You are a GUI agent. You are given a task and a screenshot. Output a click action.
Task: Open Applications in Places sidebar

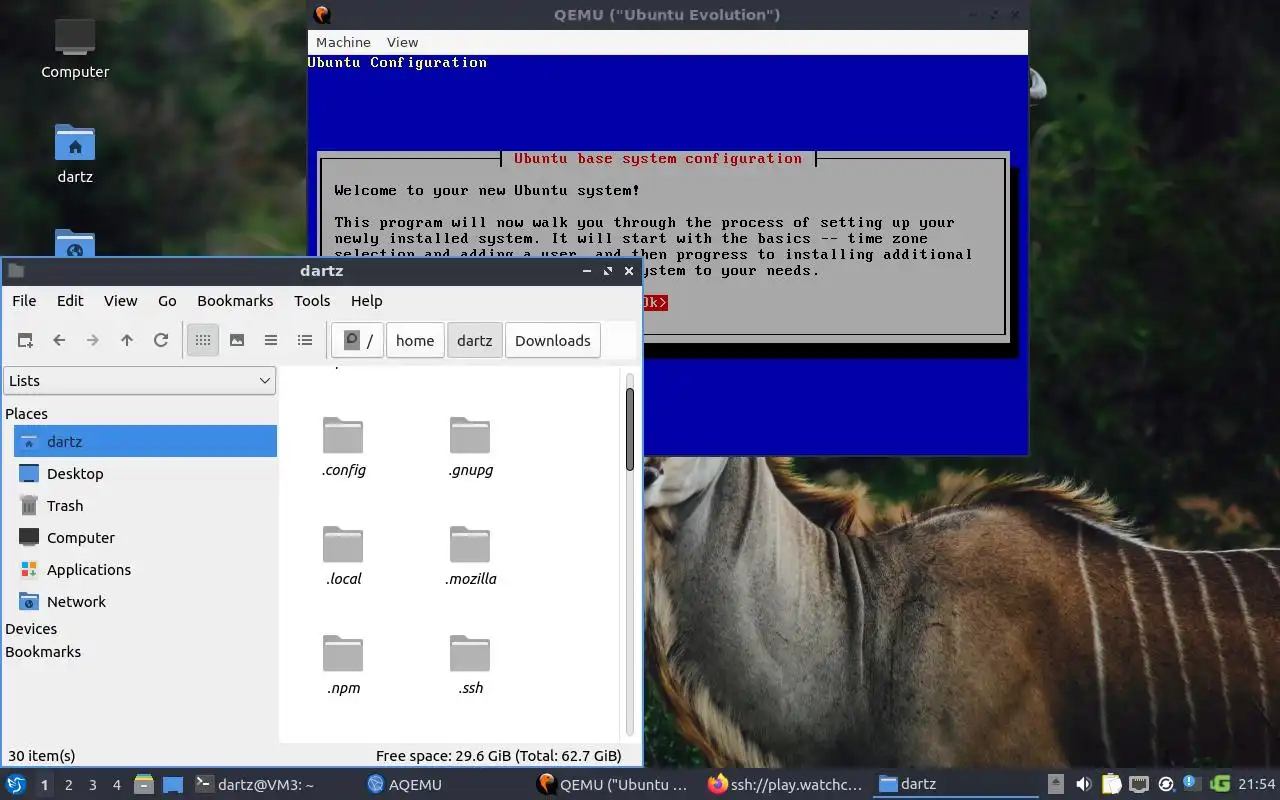point(145,569)
